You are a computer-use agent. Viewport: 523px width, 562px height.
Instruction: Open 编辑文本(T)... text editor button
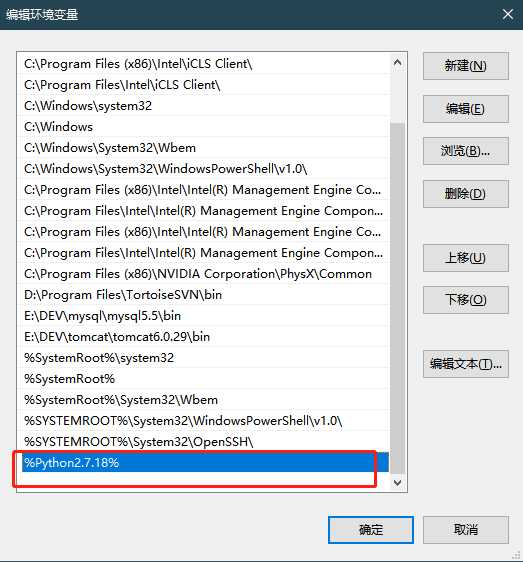point(466,364)
